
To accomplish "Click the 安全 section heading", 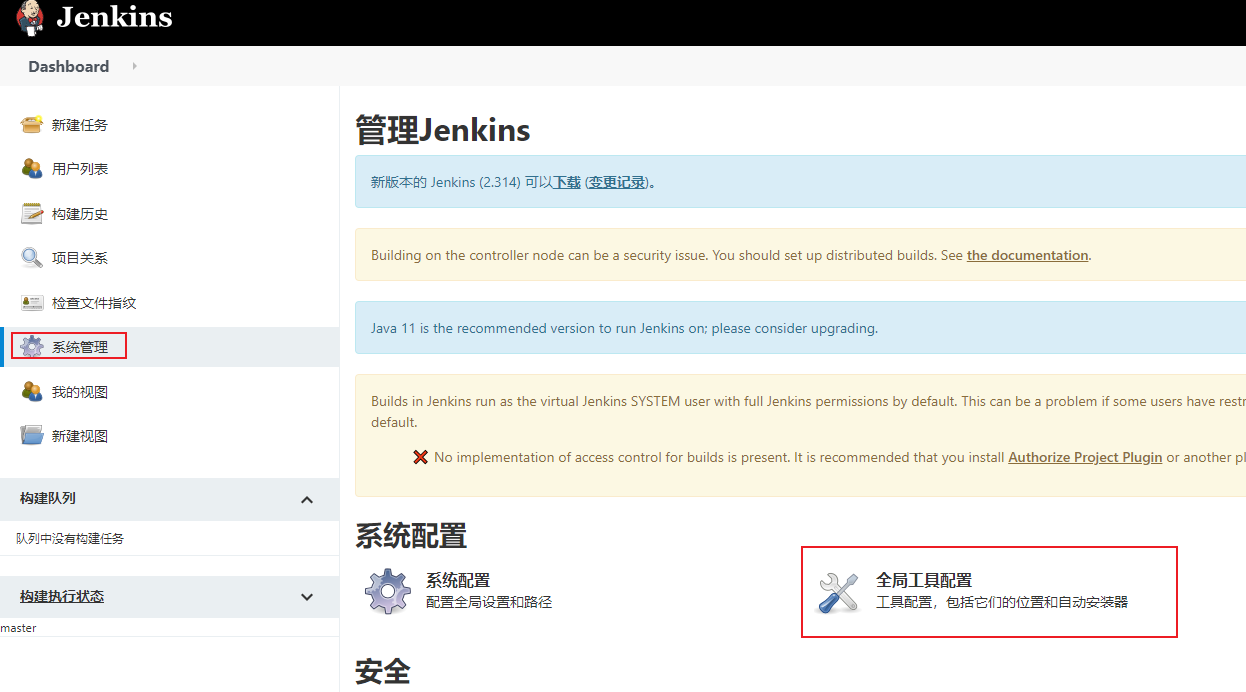I will (383, 671).
